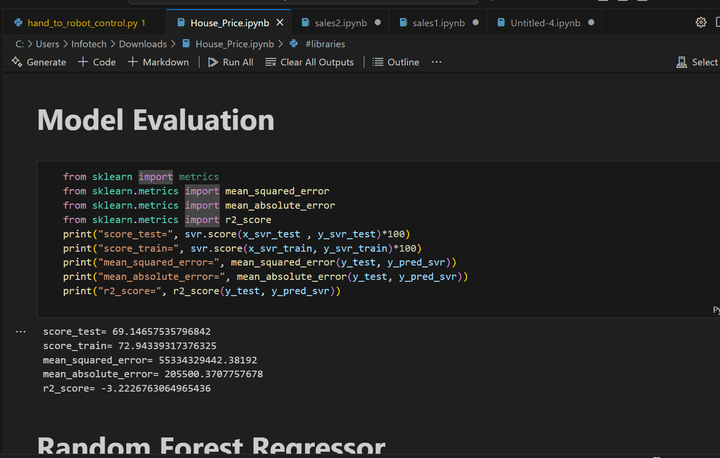720x458 pixels.
Task: Click the Outline list icon
Action: [x=377, y=62]
